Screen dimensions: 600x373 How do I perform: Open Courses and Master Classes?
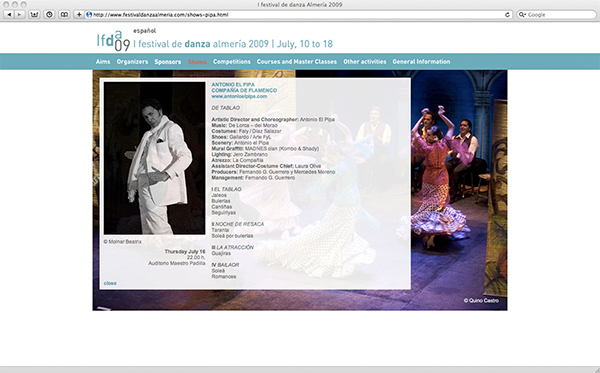click(x=297, y=62)
